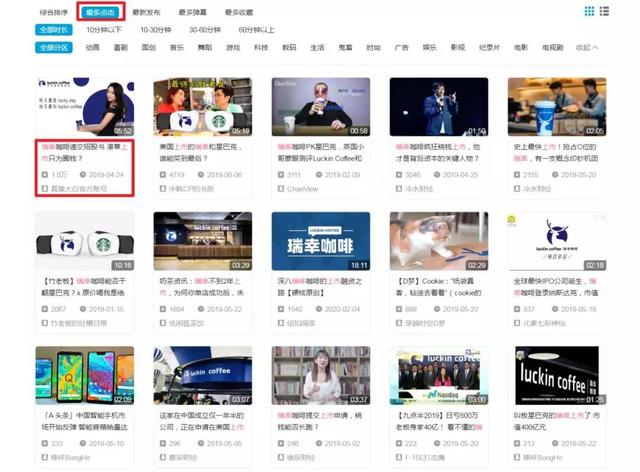
Task: Click the play count icon beside 837
Action: 517,309
